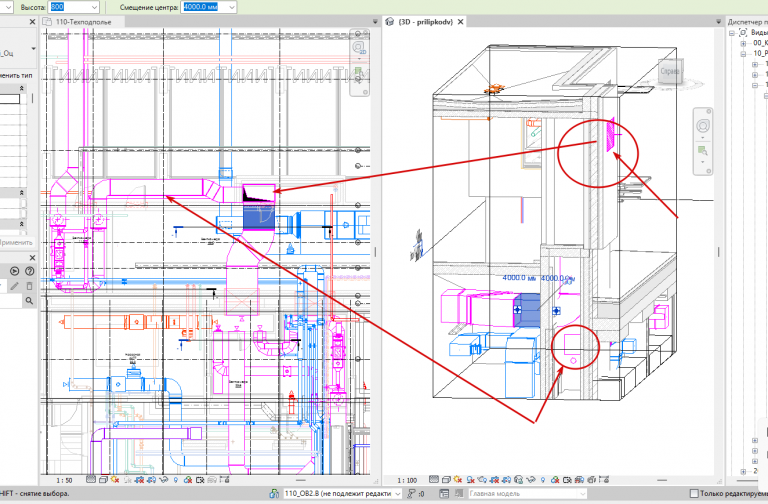Click the search magnifier icon in left panel
This screenshot has width=768, height=504.
pos(29,301)
